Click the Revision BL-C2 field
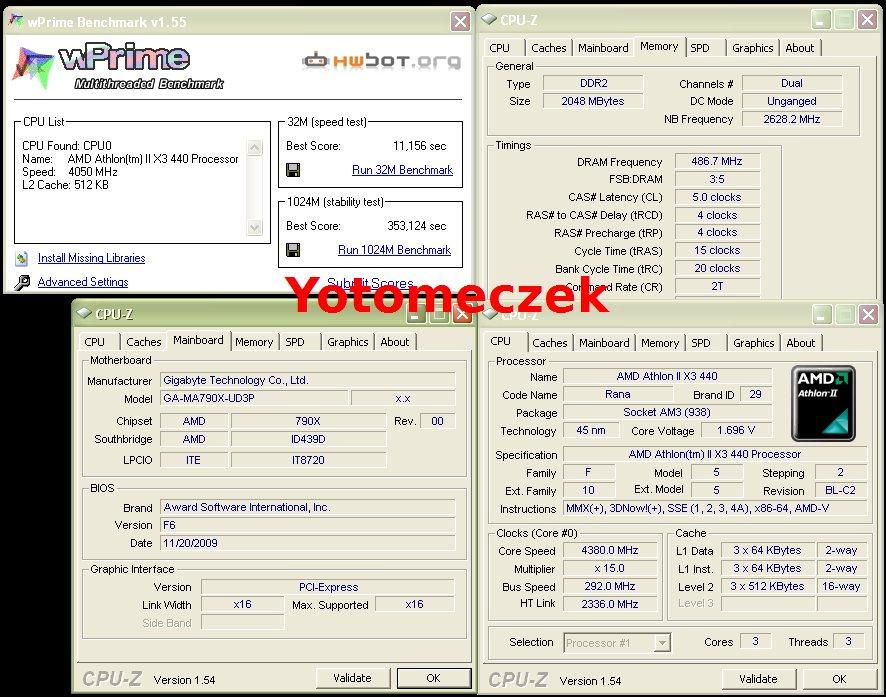 [840, 490]
